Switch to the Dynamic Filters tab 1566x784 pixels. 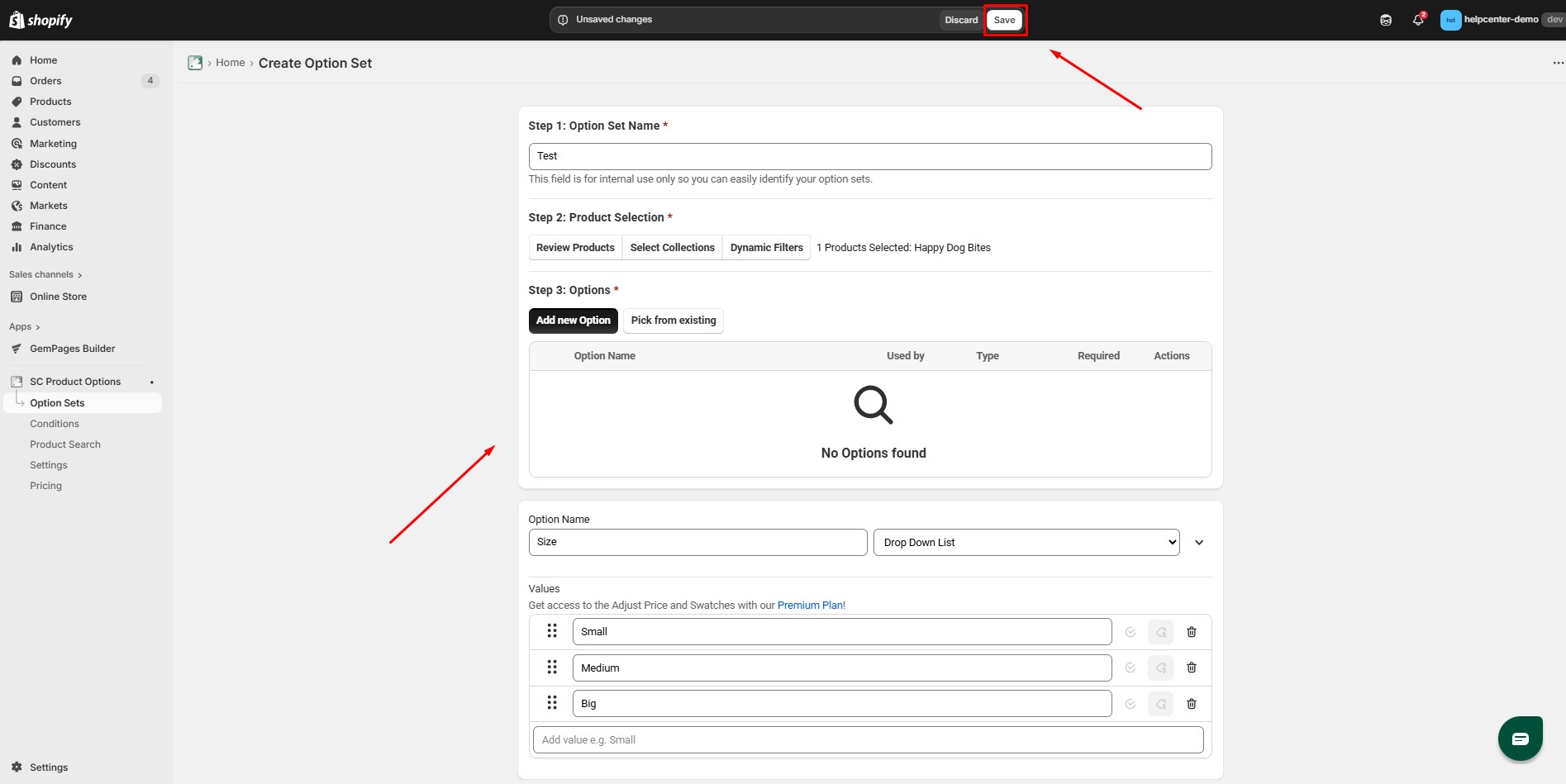[765, 247]
